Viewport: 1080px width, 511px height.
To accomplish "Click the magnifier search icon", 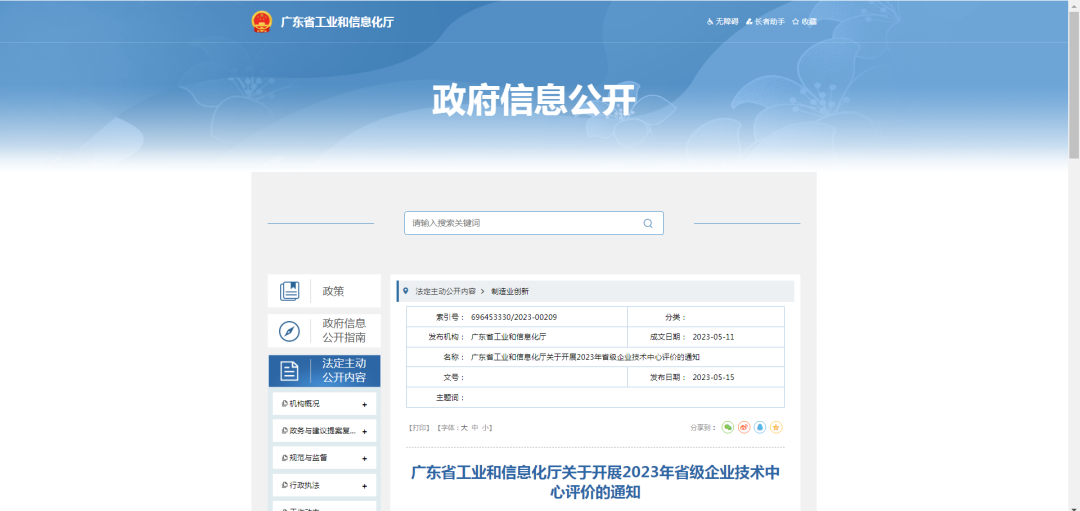I will tap(647, 223).
